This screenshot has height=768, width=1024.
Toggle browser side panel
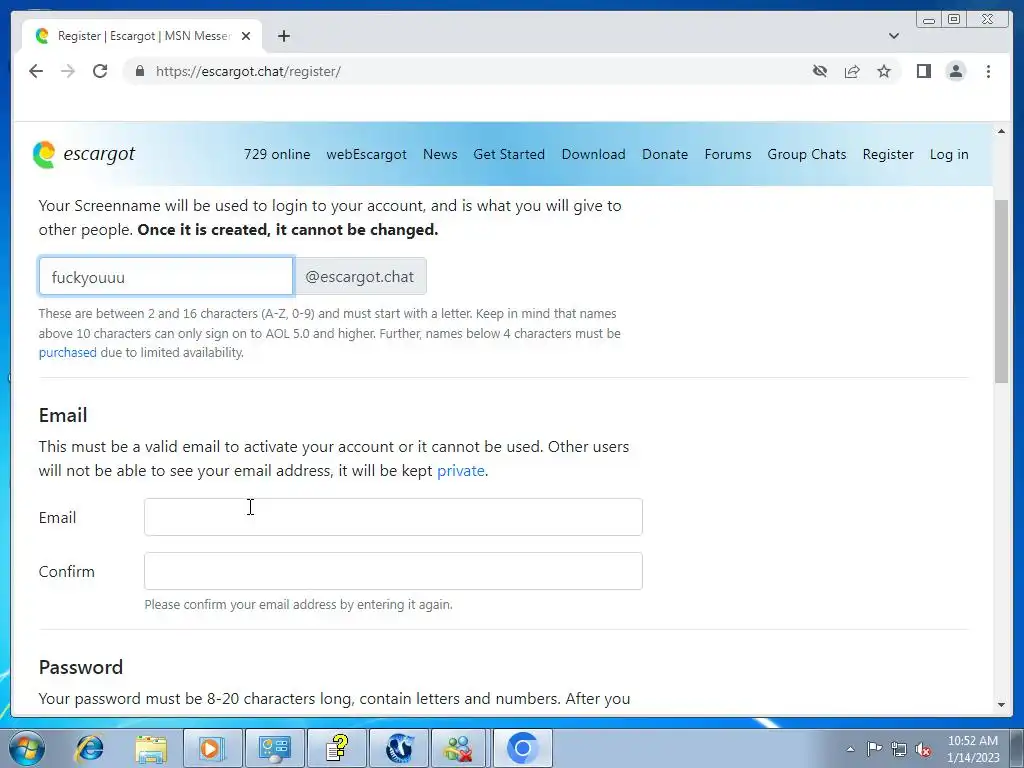pyautogui.click(x=923, y=71)
